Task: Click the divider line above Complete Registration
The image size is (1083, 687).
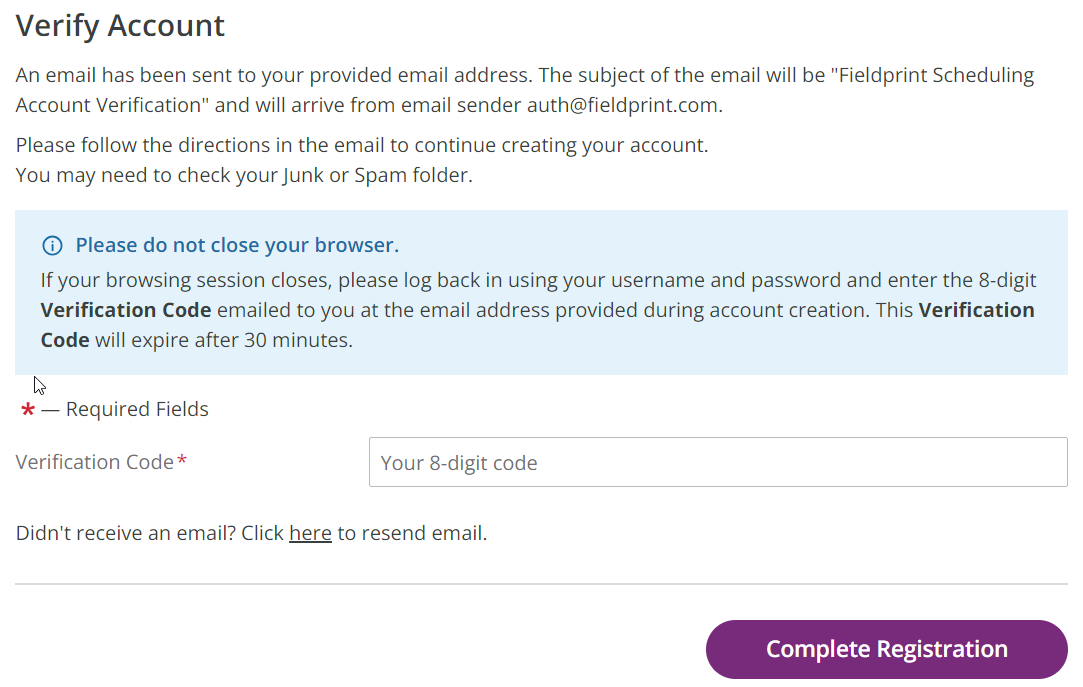Action: point(541,584)
